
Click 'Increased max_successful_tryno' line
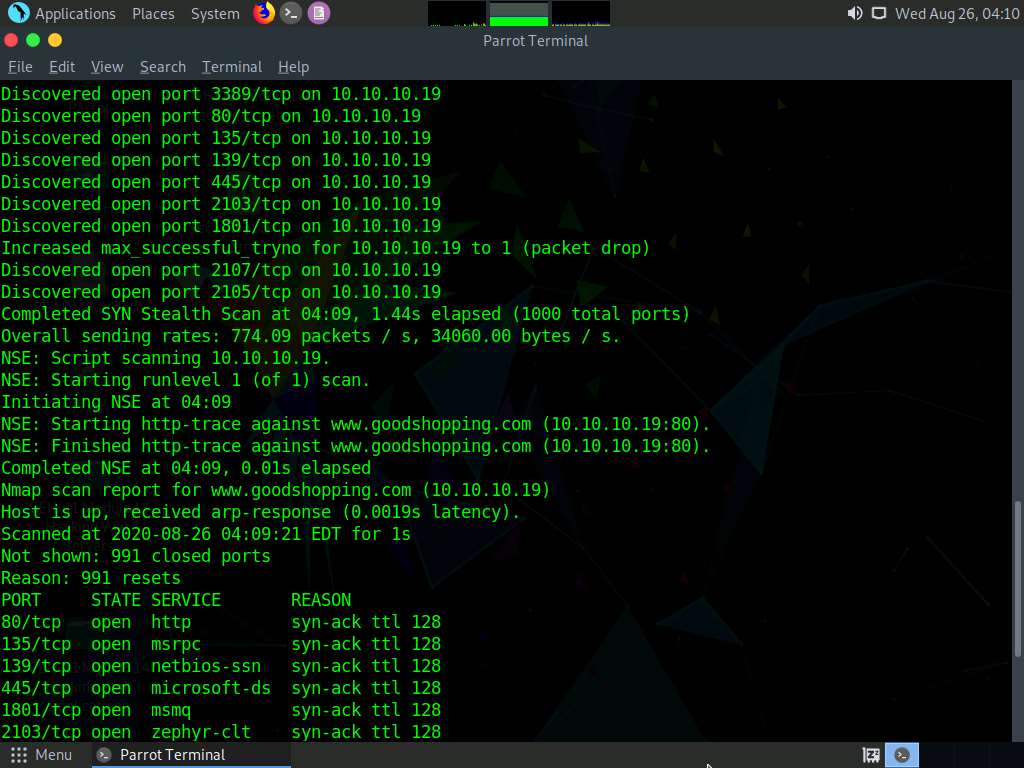[326, 248]
